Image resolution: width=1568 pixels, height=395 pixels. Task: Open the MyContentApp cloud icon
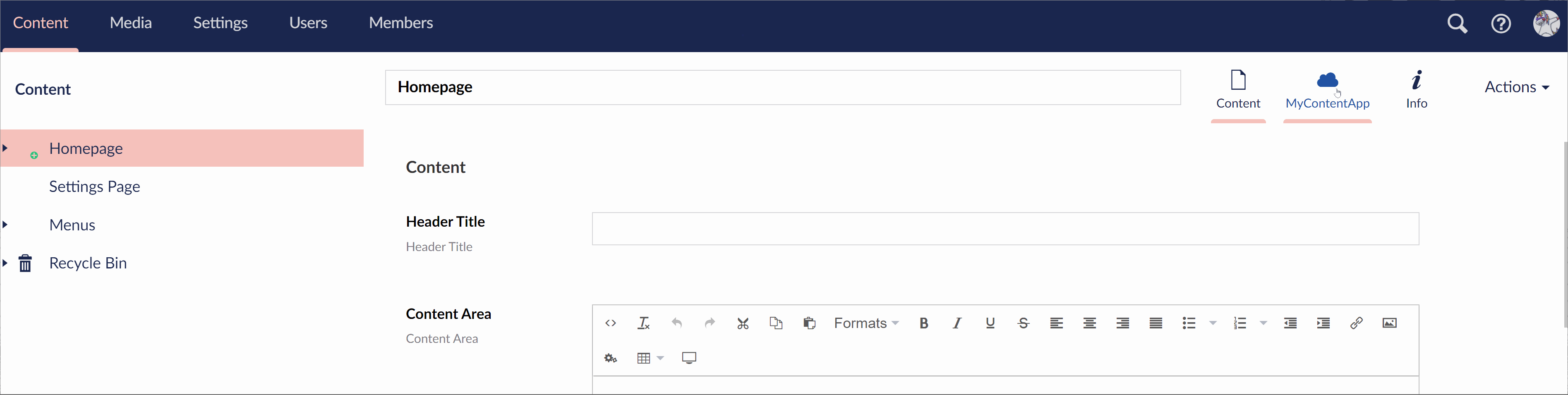pos(1327,80)
